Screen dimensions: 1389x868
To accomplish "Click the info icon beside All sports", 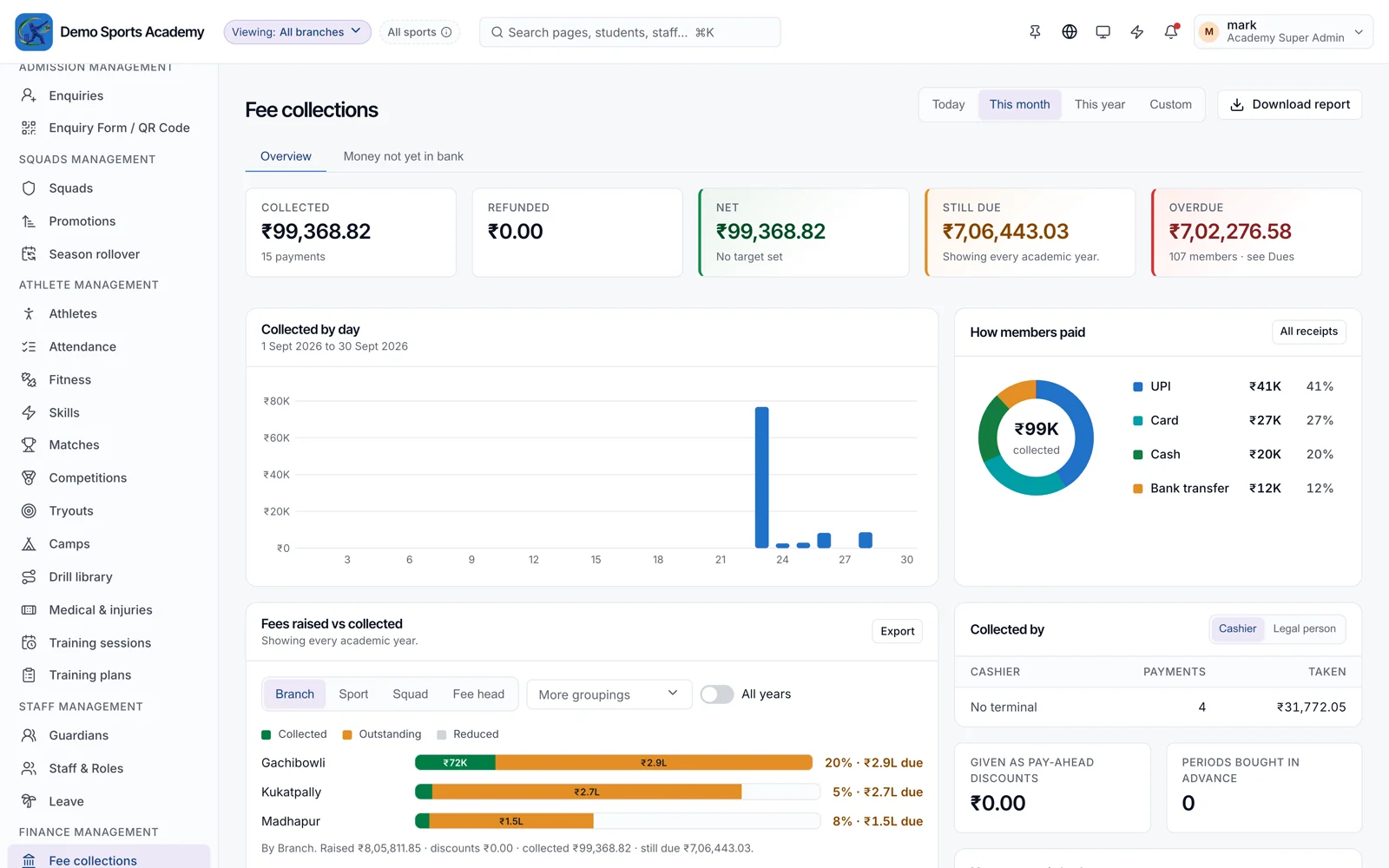I will (x=446, y=32).
